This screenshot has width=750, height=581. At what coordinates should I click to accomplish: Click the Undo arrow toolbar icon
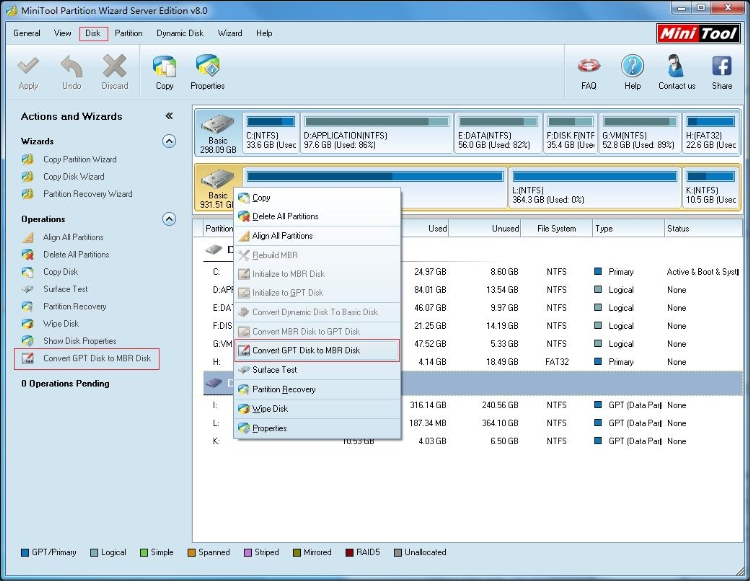pyautogui.click(x=71, y=66)
